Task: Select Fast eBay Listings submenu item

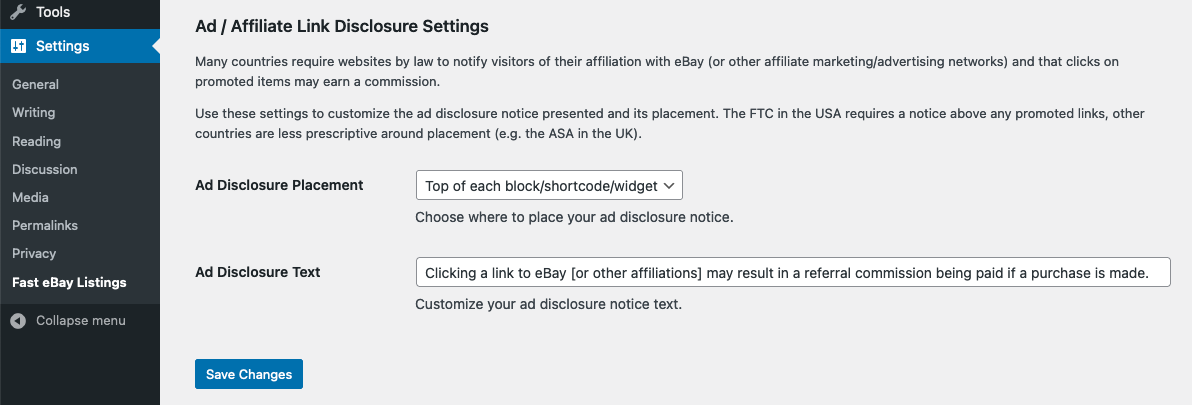Action: pyautogui.click(x=69, y=283)
